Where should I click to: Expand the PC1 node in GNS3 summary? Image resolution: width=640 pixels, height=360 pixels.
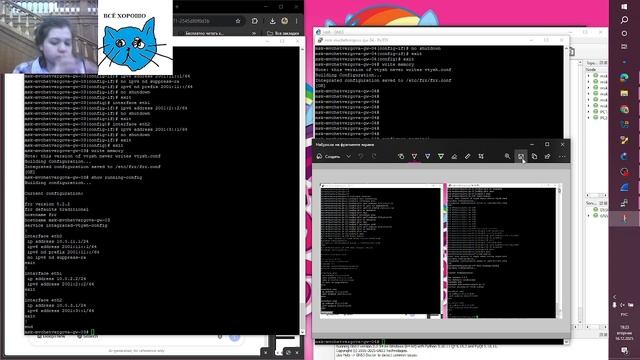click(589, 111)
